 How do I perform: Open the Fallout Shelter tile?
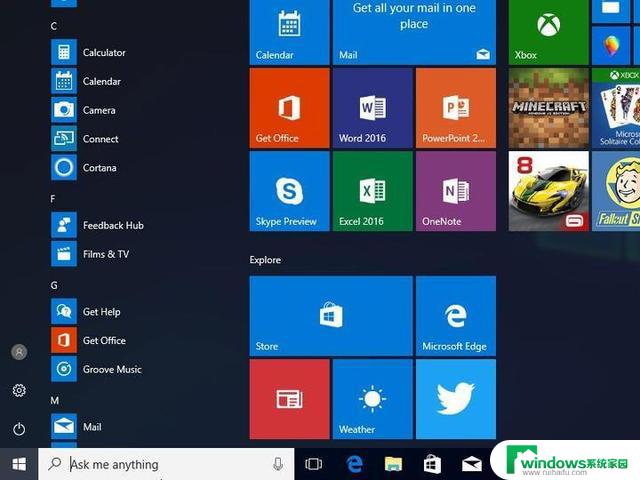[616, 191]
